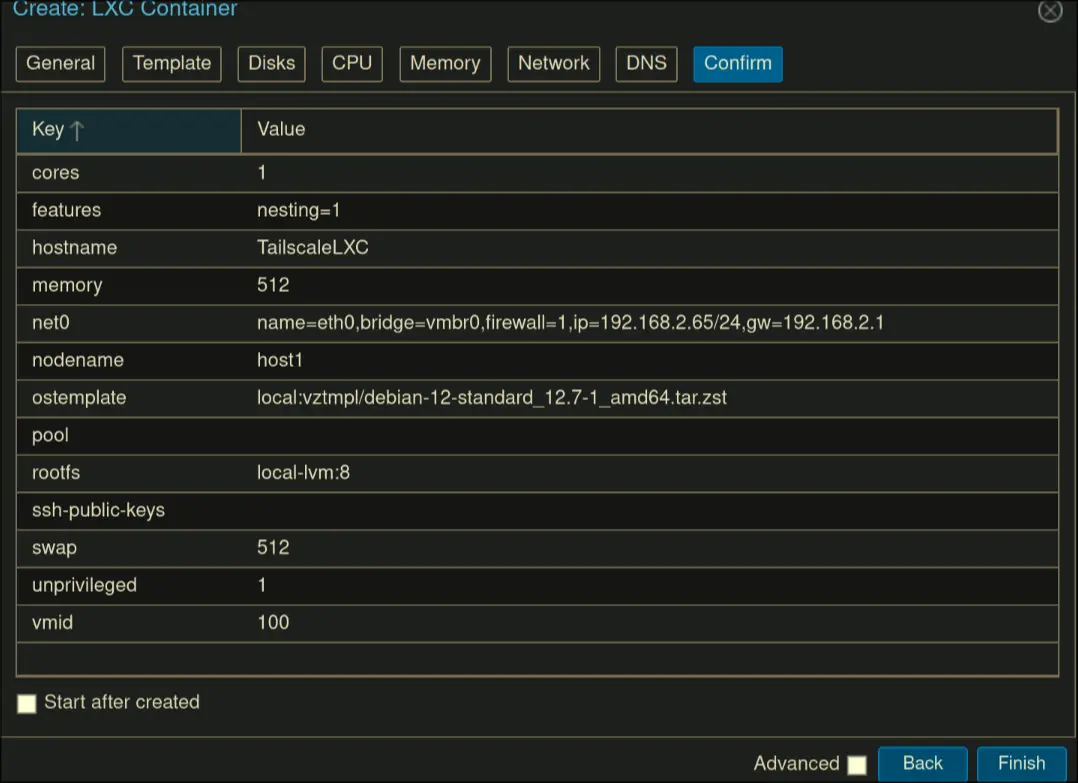
Task: Select the CPU tab
Action: click(x=352, y=63)
